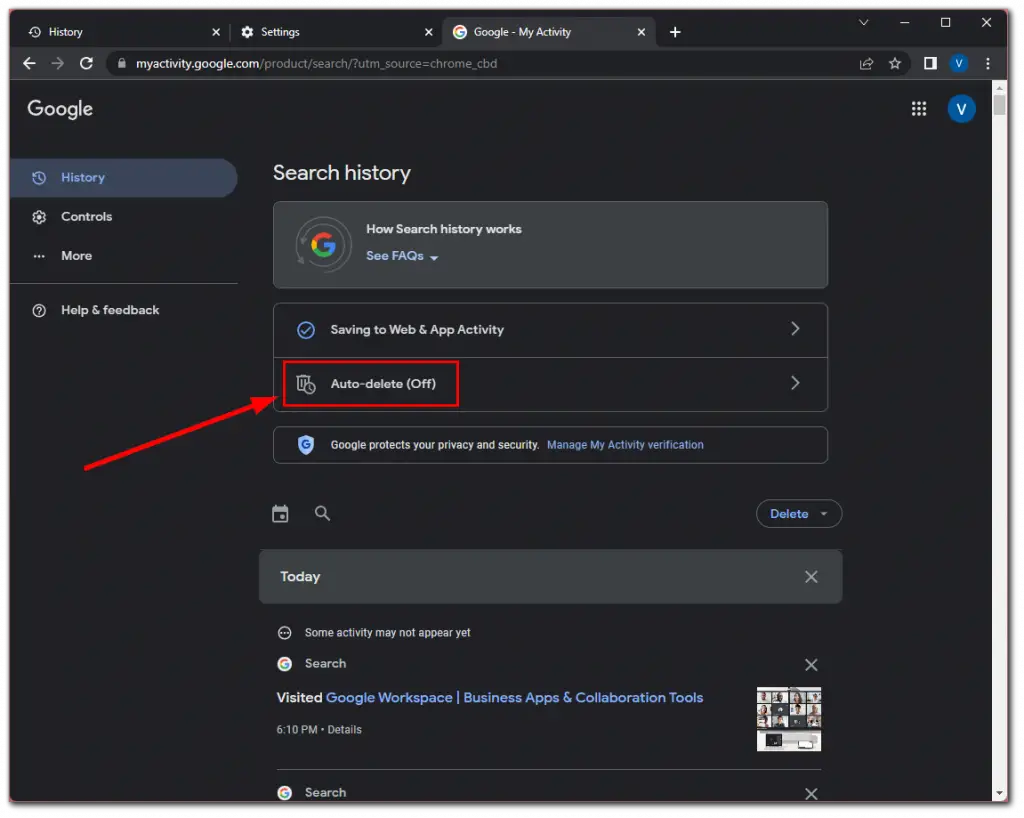This screenshot has height=818, width=1024.
Task: Click the Google account avatar
Action: tap(961, 108)
